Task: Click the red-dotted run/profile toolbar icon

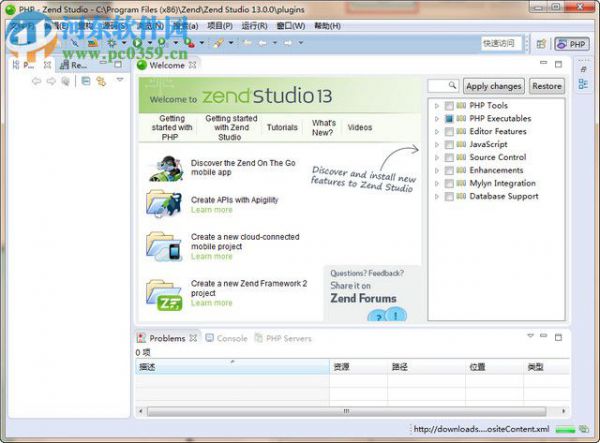Action: click(189, 43)
